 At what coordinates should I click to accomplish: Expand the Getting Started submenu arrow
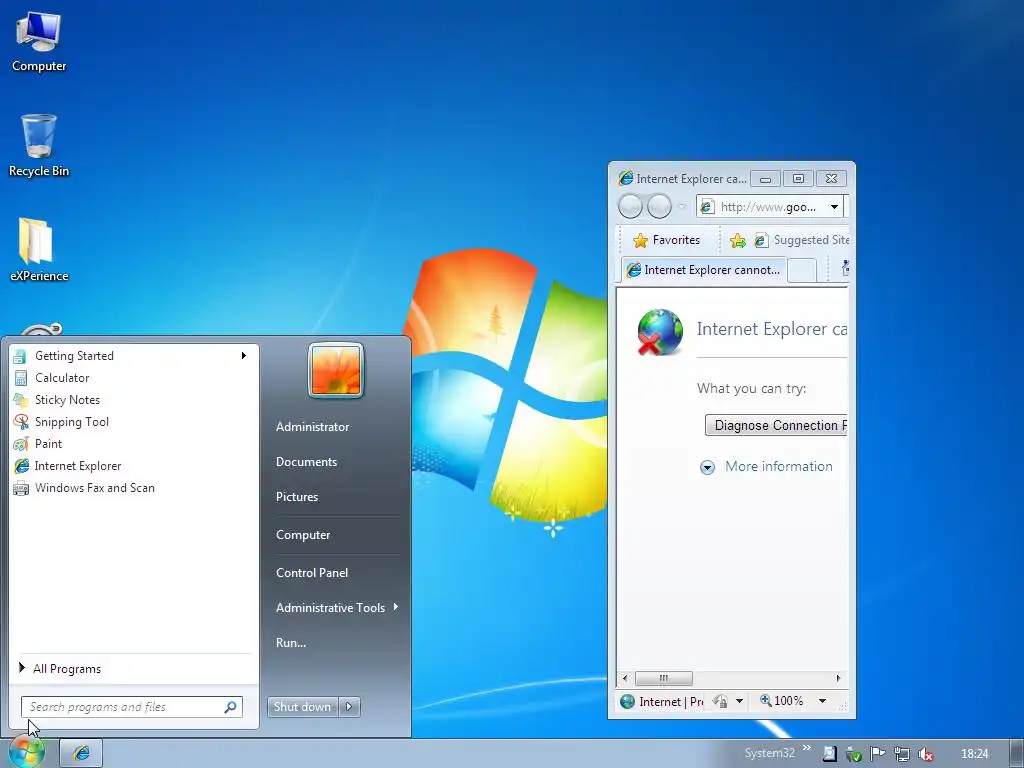click(244, 356)
